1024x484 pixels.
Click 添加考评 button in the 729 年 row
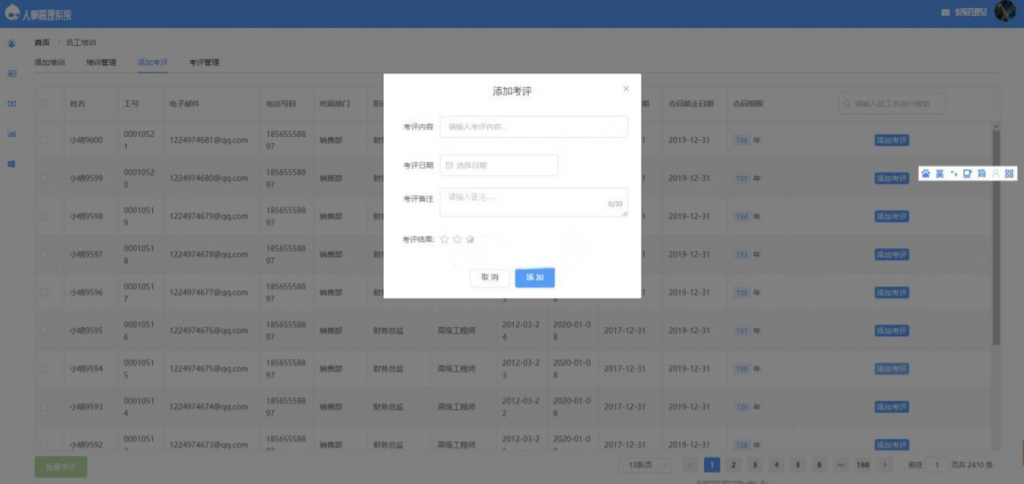pos(891,407)
